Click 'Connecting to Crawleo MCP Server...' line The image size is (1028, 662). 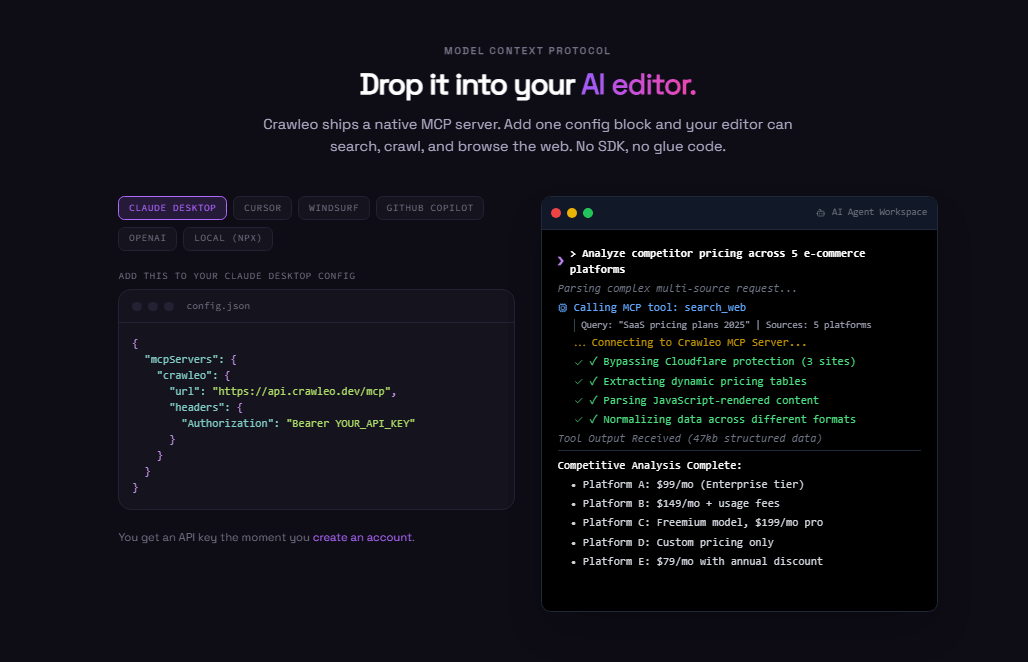coord(690,343)
